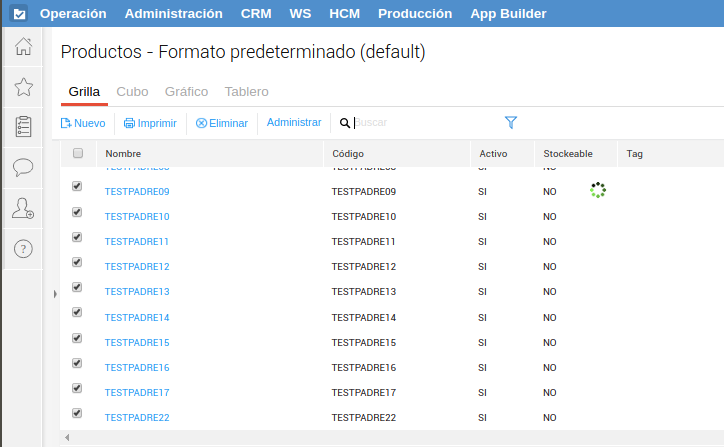Click the home icon in the sidebar
Viewport: 724px width, 447px height.
coord(22,46)
